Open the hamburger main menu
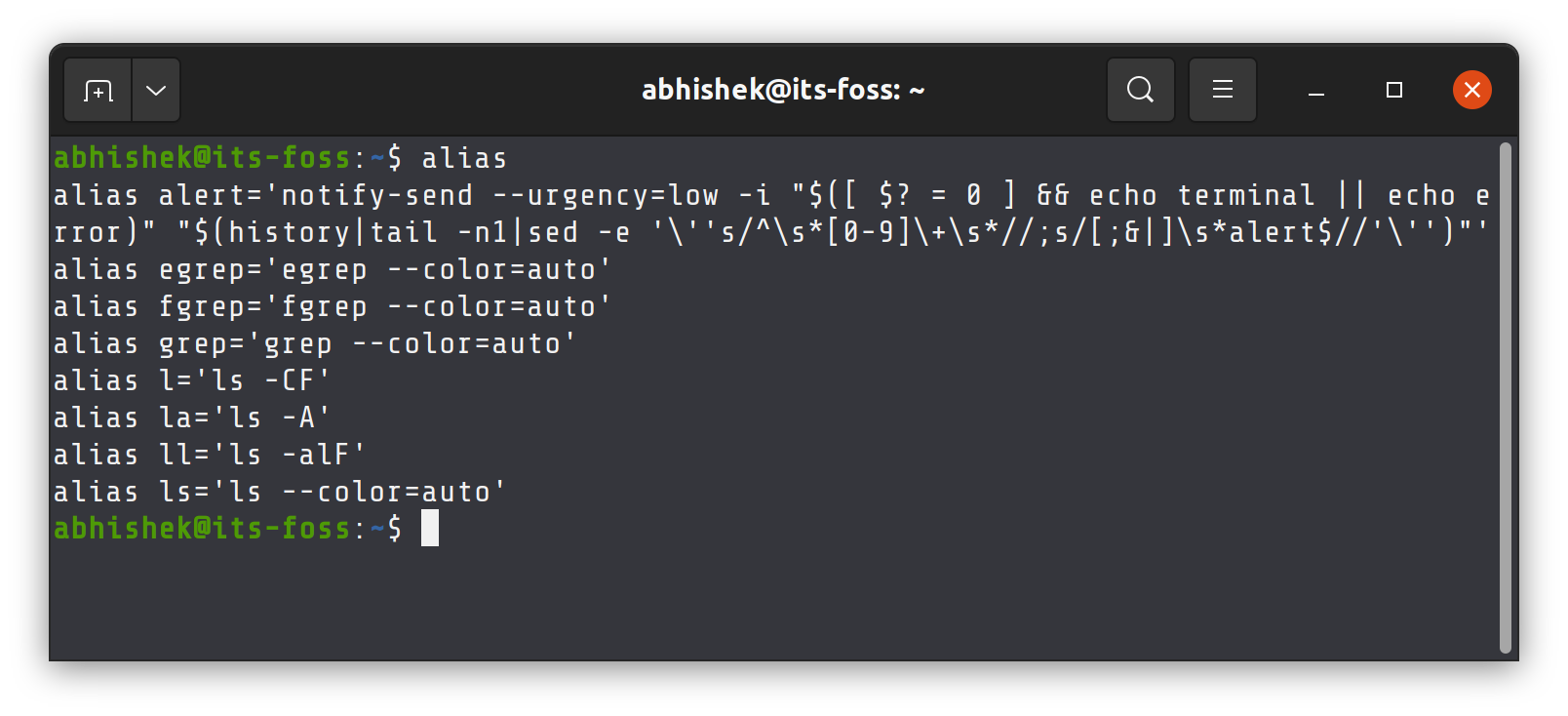1568x716 pixels. coord(1222,90)
